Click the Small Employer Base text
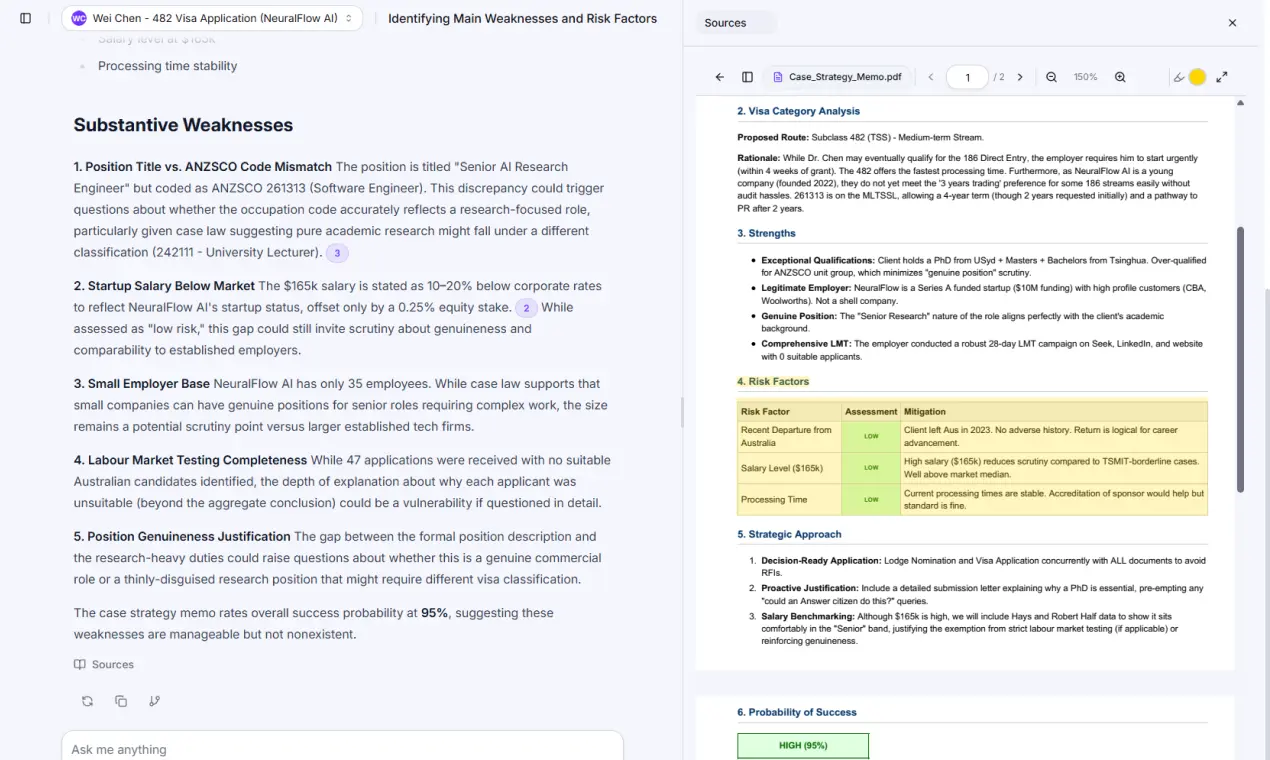Screen dimensions: 1270x760 point(141,383)
